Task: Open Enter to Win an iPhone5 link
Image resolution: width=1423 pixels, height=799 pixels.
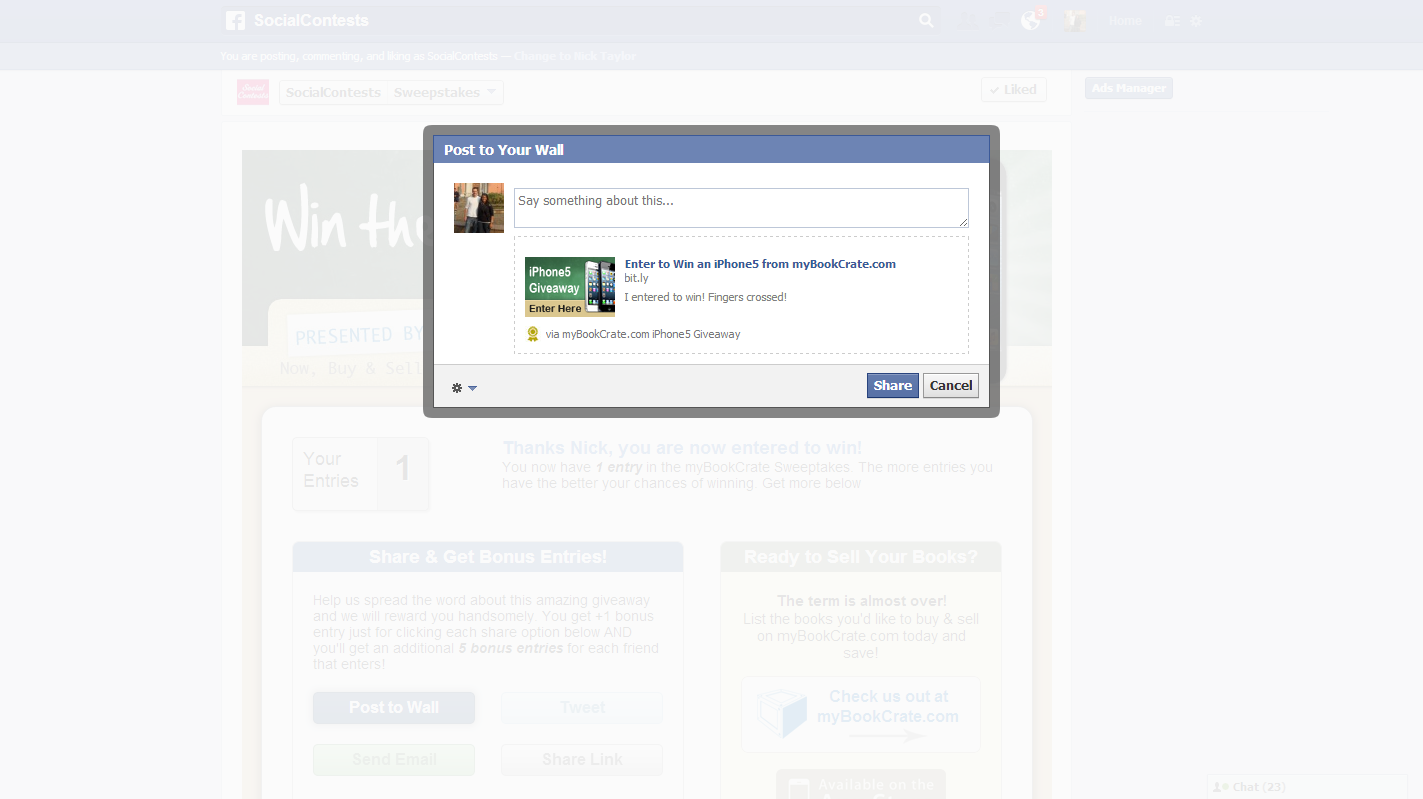Action: (x=760, y=264)
